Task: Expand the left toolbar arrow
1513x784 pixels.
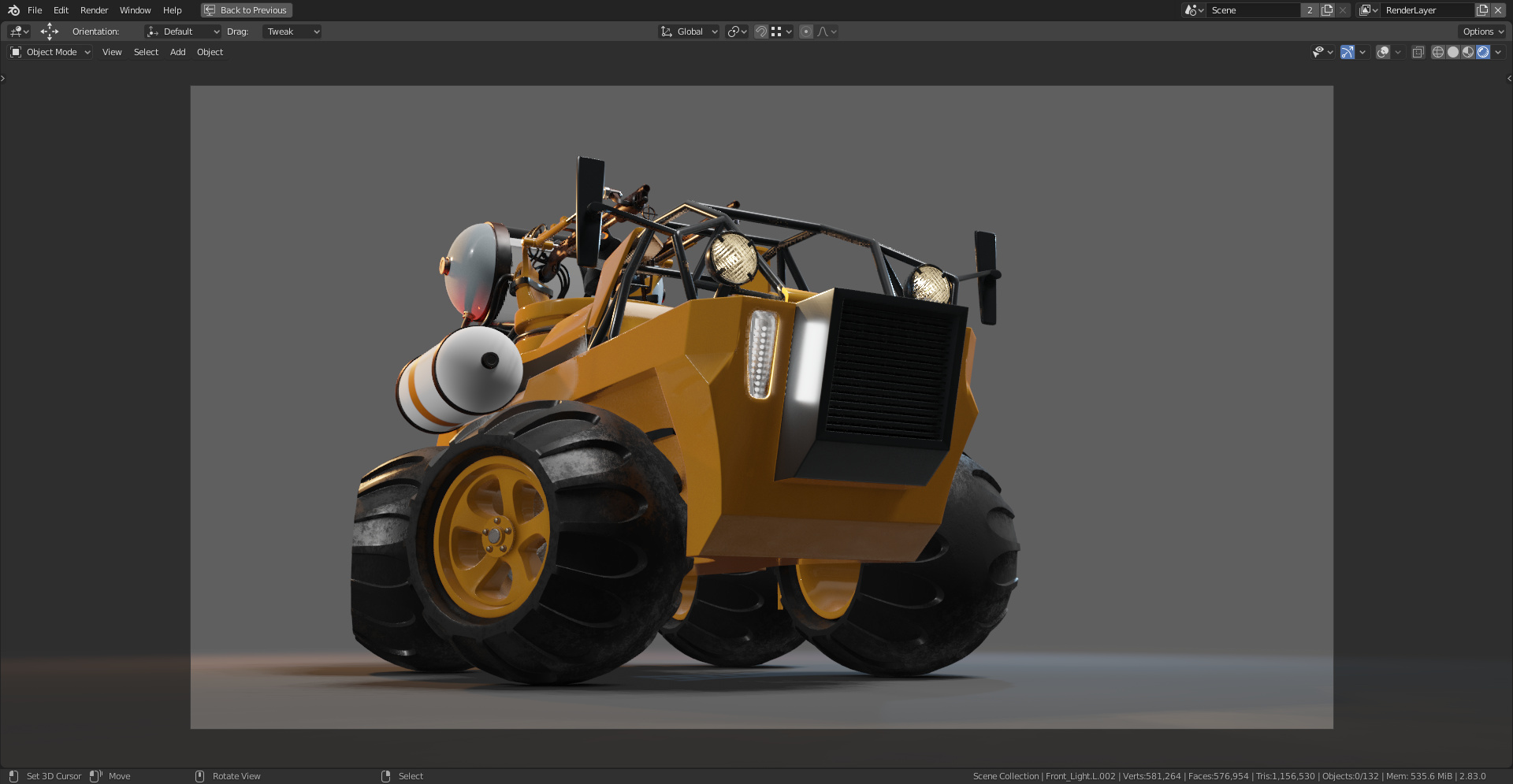Action: click(3, 78)
